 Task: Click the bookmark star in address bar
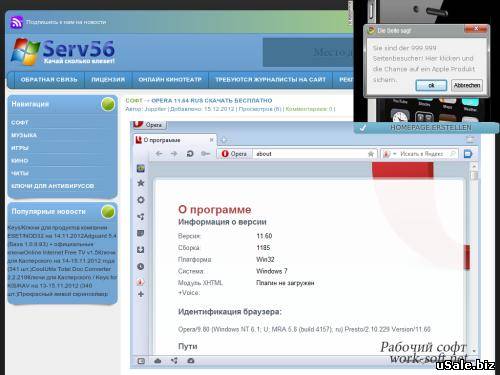(370, 154)
